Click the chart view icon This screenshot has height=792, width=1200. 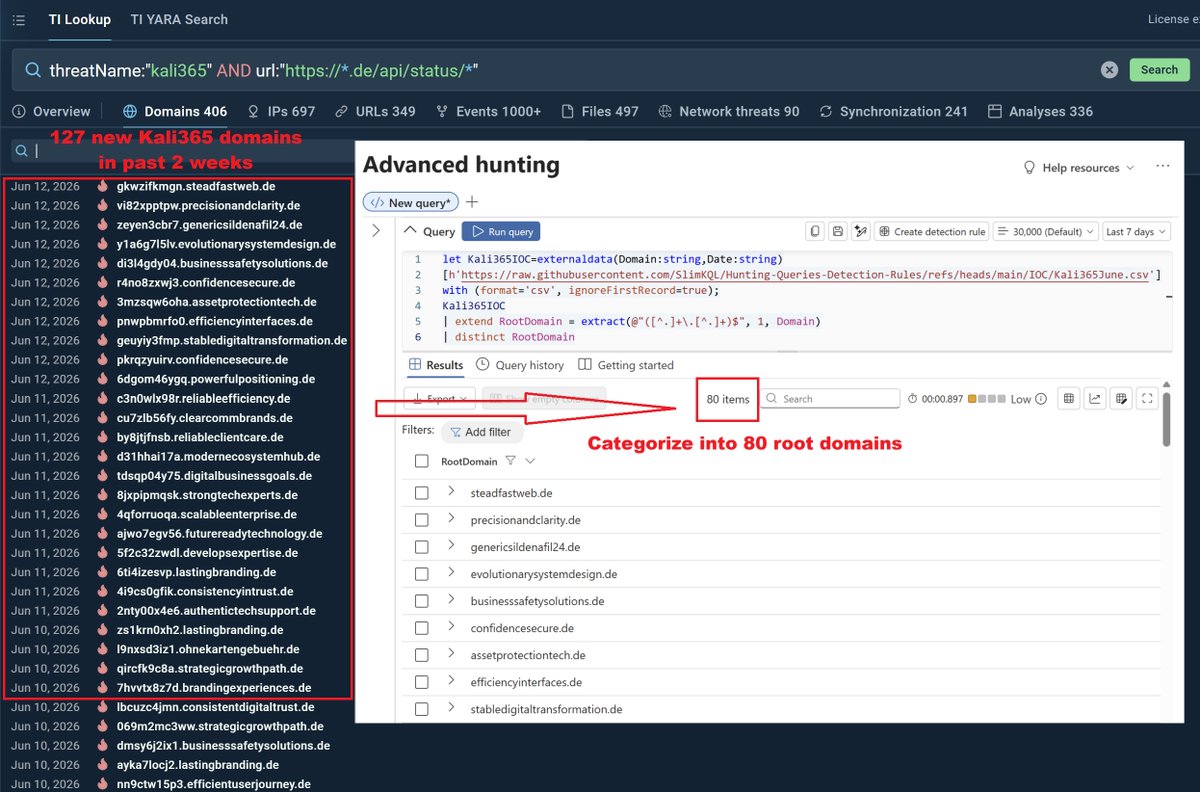(1096, 398)
